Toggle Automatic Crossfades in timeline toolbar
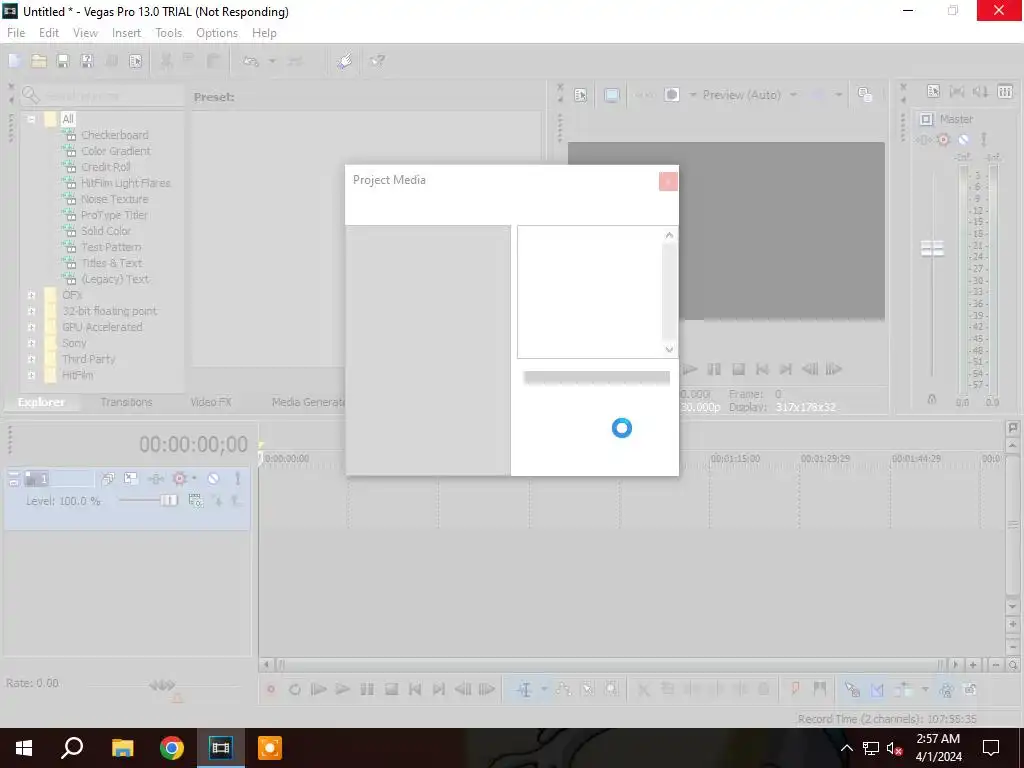 (876, 689)
